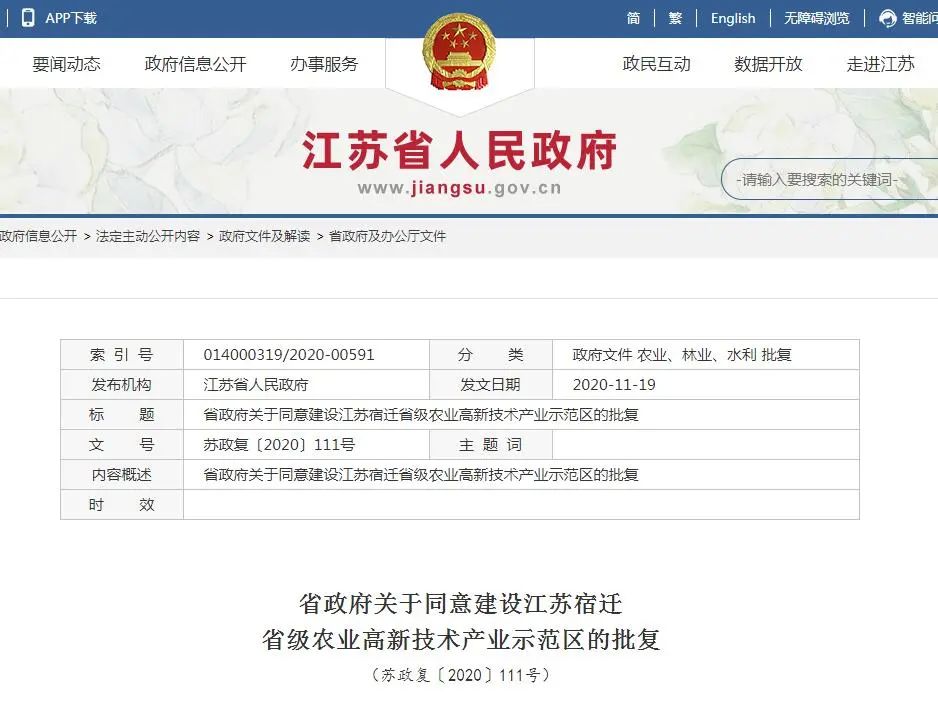Switch to simplified Chinese 简
The width and height of the screenshot is (938, 715).
point(634,19)
